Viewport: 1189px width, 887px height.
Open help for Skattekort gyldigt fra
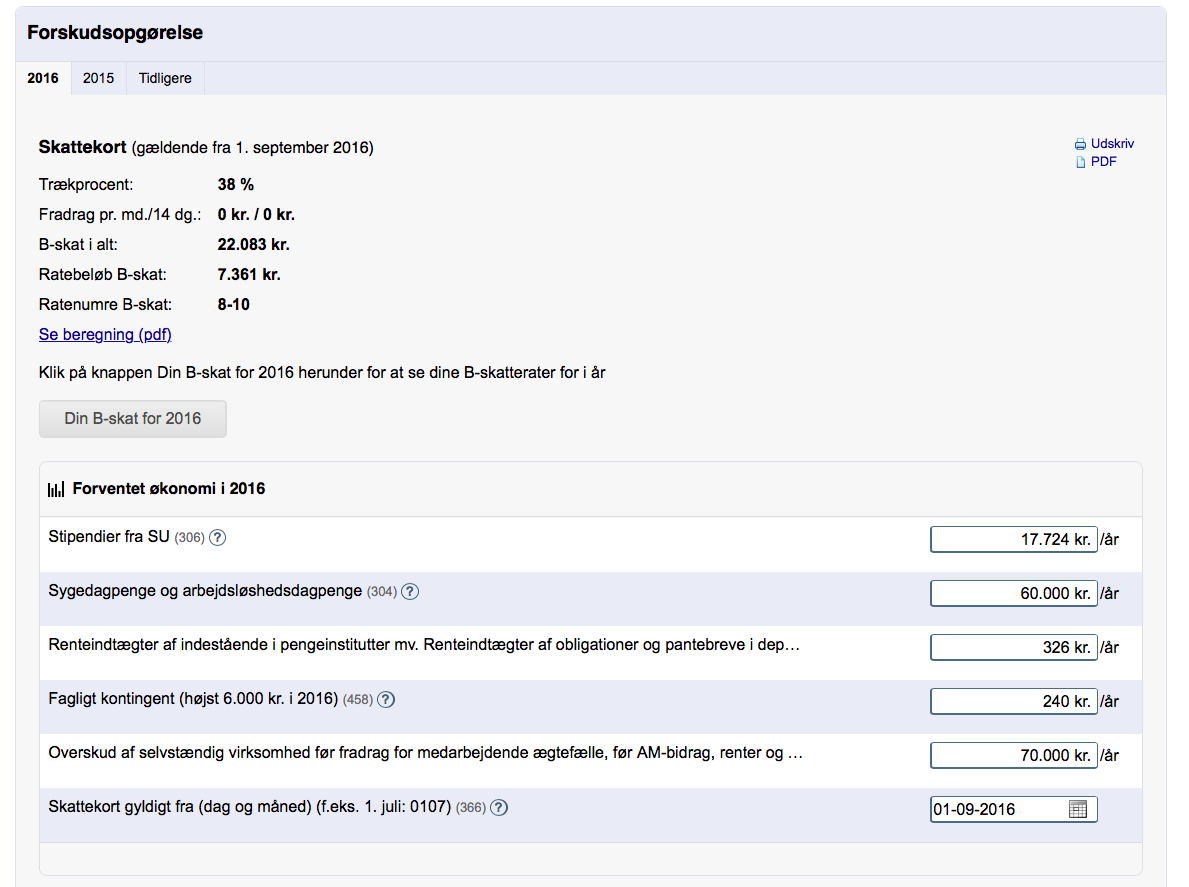tap(499, 807)
